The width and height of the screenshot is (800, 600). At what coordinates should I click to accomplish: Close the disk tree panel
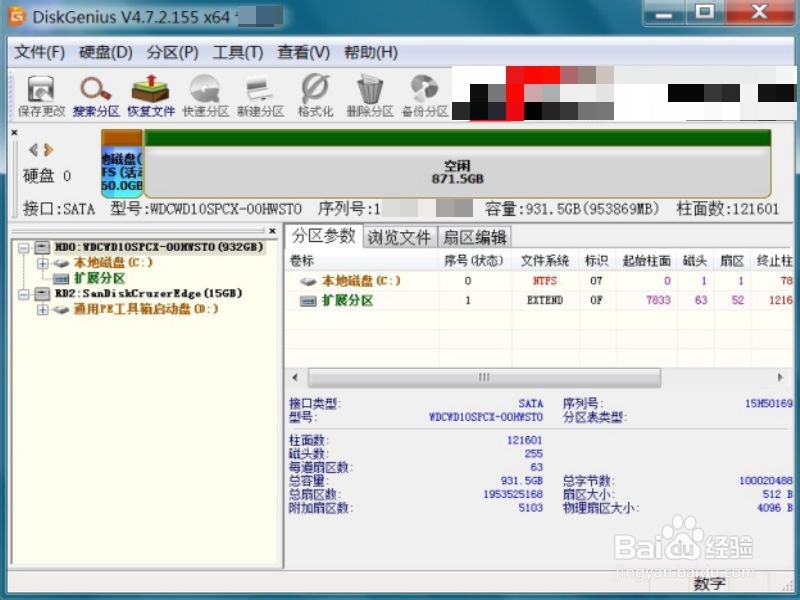[272, 231]
